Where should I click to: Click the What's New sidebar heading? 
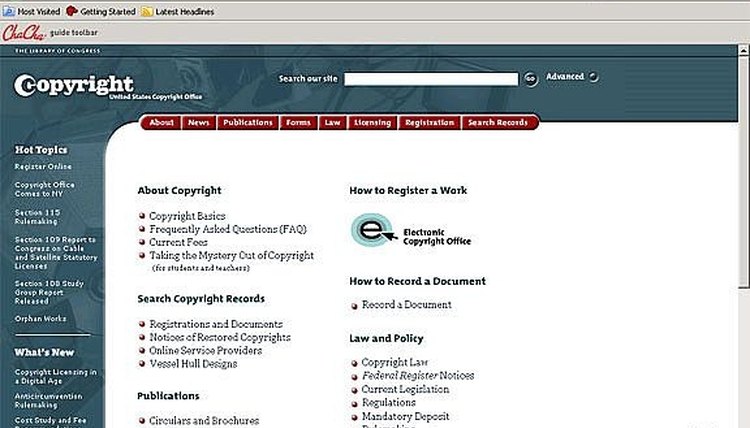[x=44, y=352]
